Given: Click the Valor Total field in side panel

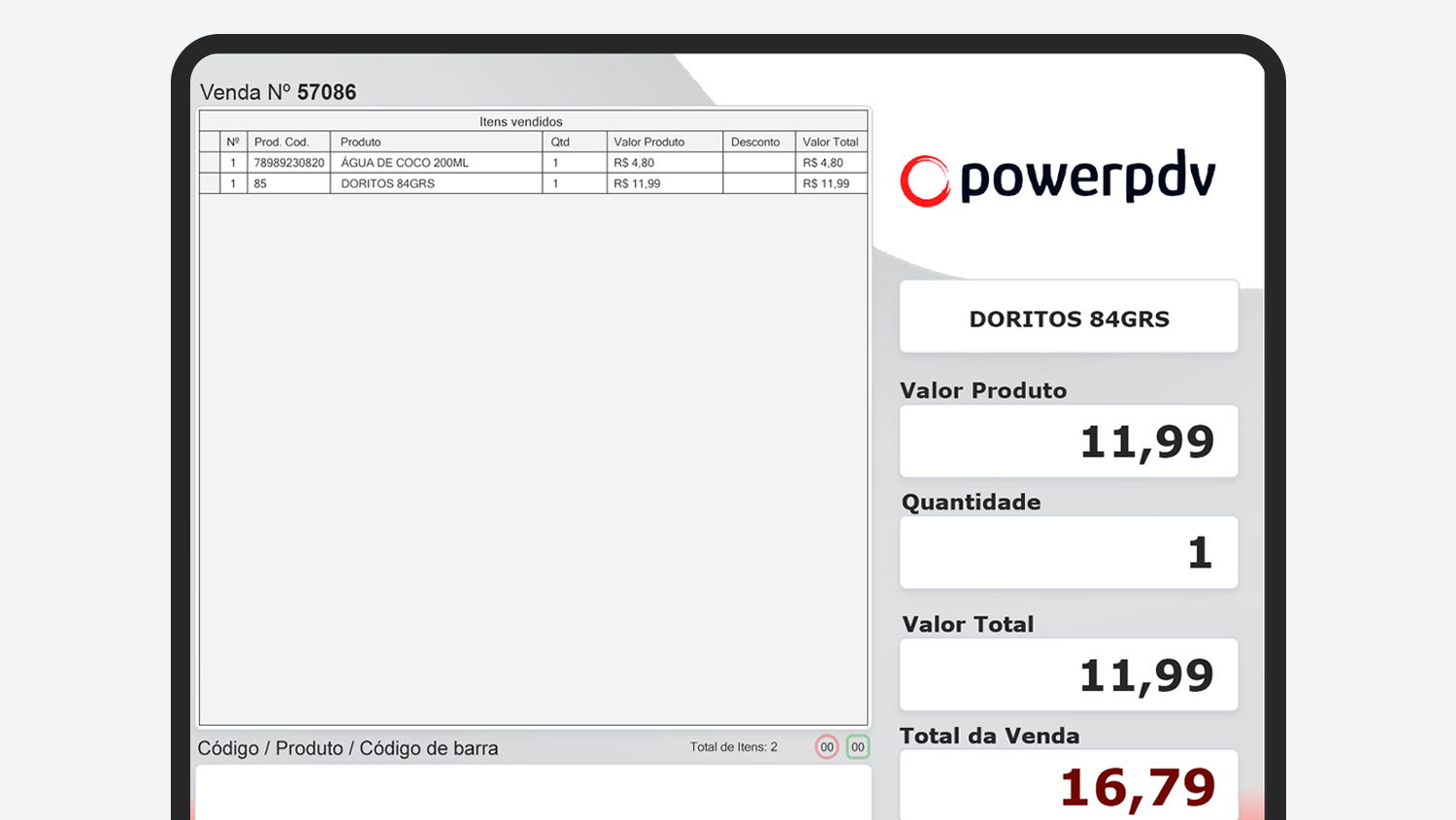Looking at the screenshot, I should point(1069,674).
